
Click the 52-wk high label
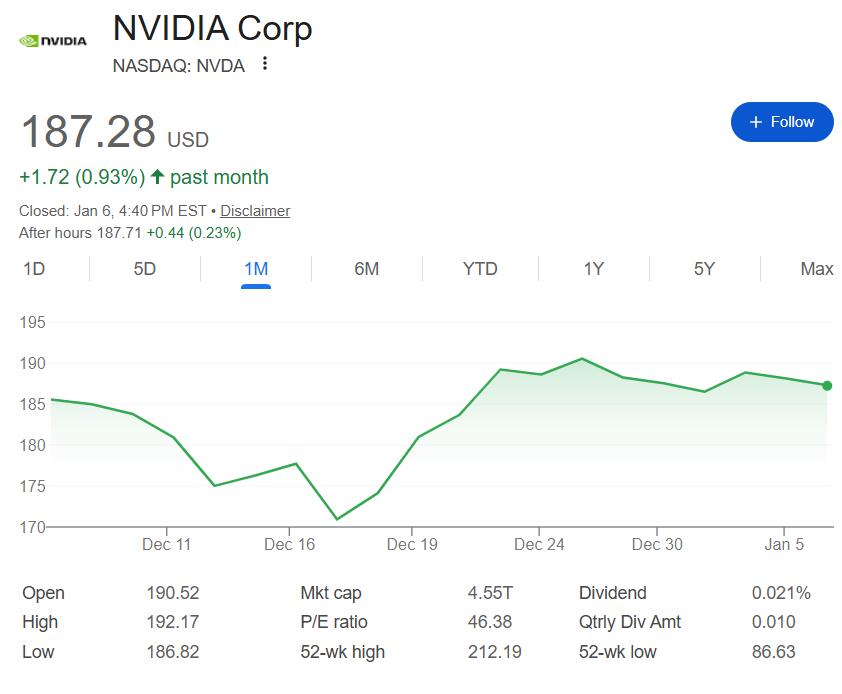(x=342, y=652)
